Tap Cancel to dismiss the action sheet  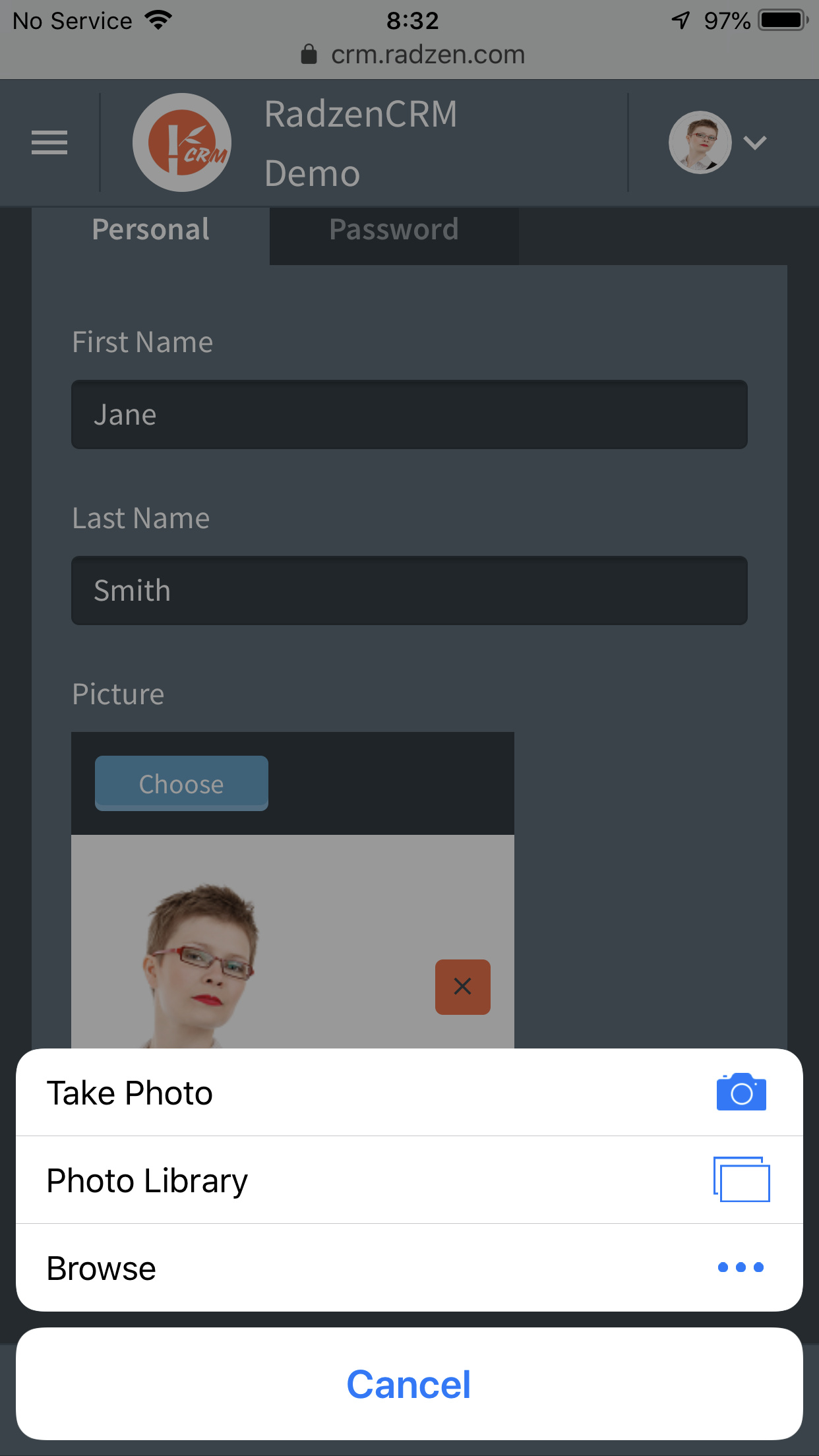409,1383
